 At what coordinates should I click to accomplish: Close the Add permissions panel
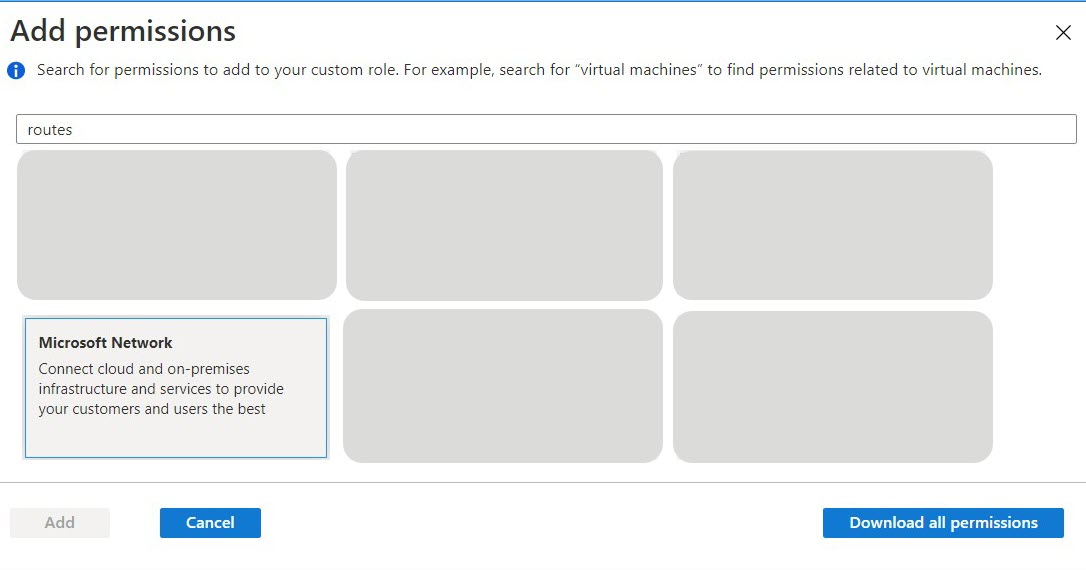tap(1063, 33)
